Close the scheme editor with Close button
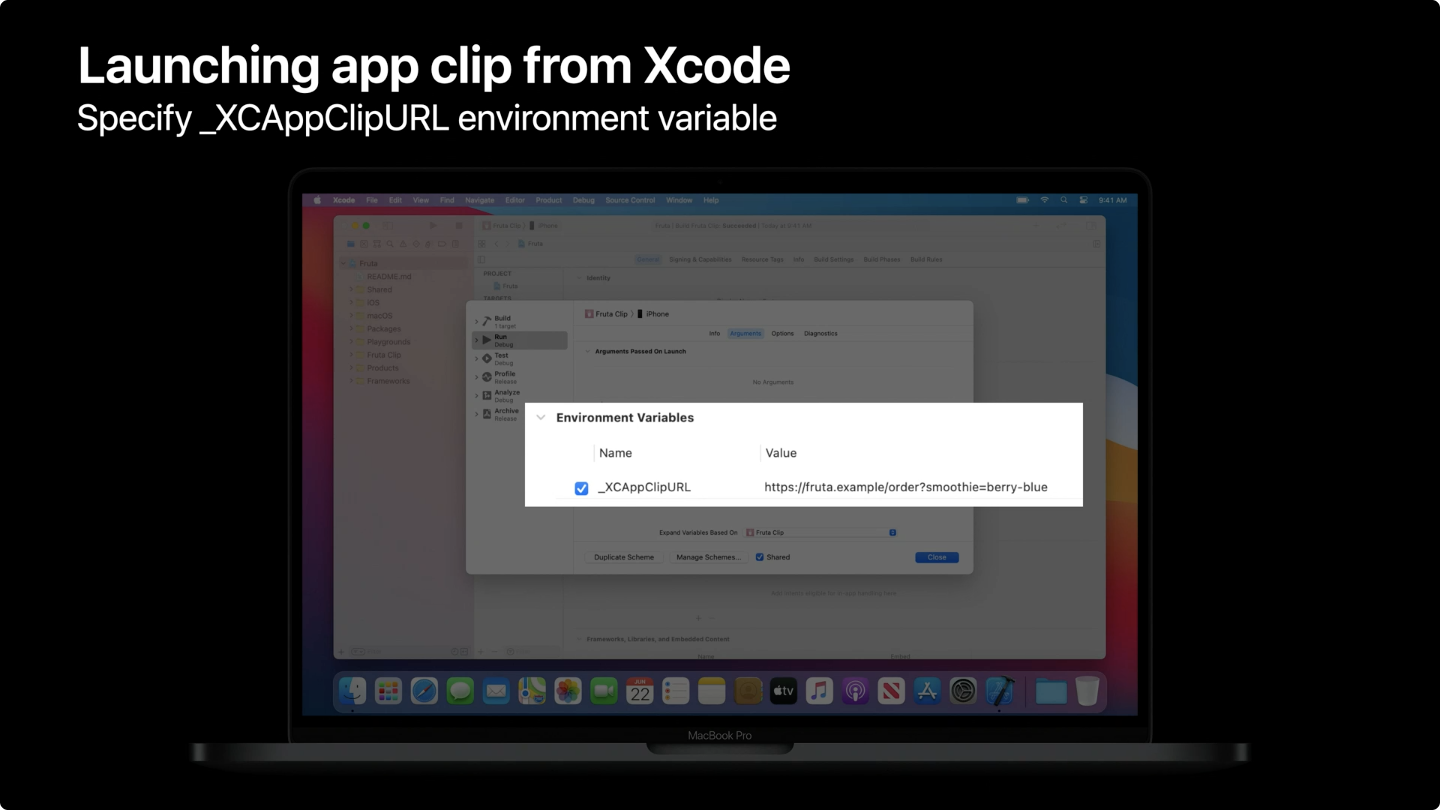This screenshot has width=1440, height=810. click(x=937, y=557)
